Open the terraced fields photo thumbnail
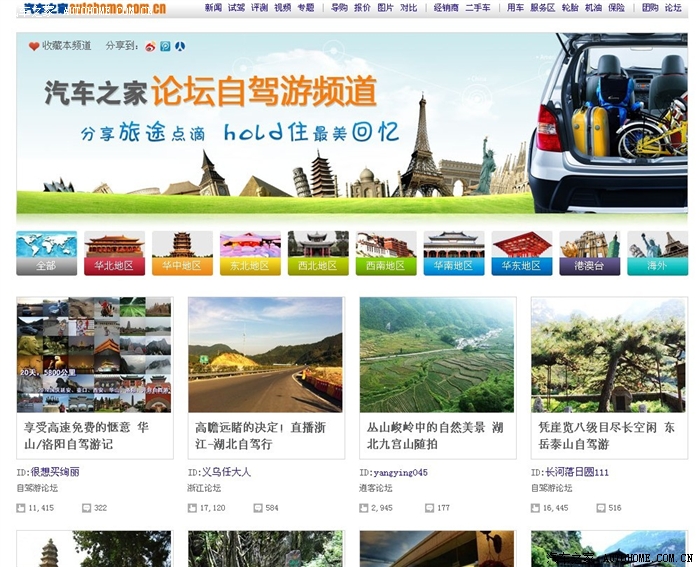700x567 pixels. click(x=437, y=354)
